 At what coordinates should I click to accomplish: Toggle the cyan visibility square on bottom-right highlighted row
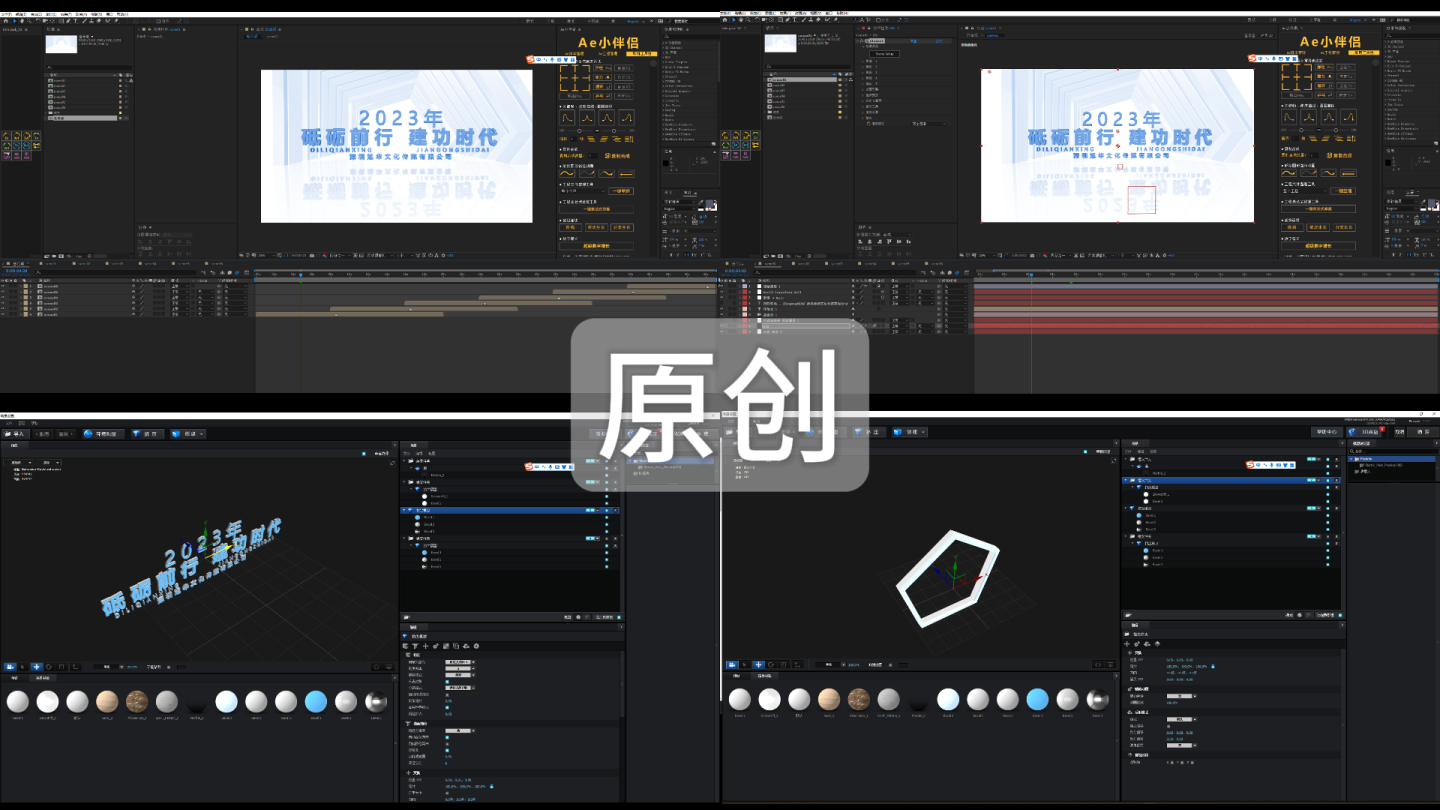pos(1328,480)
